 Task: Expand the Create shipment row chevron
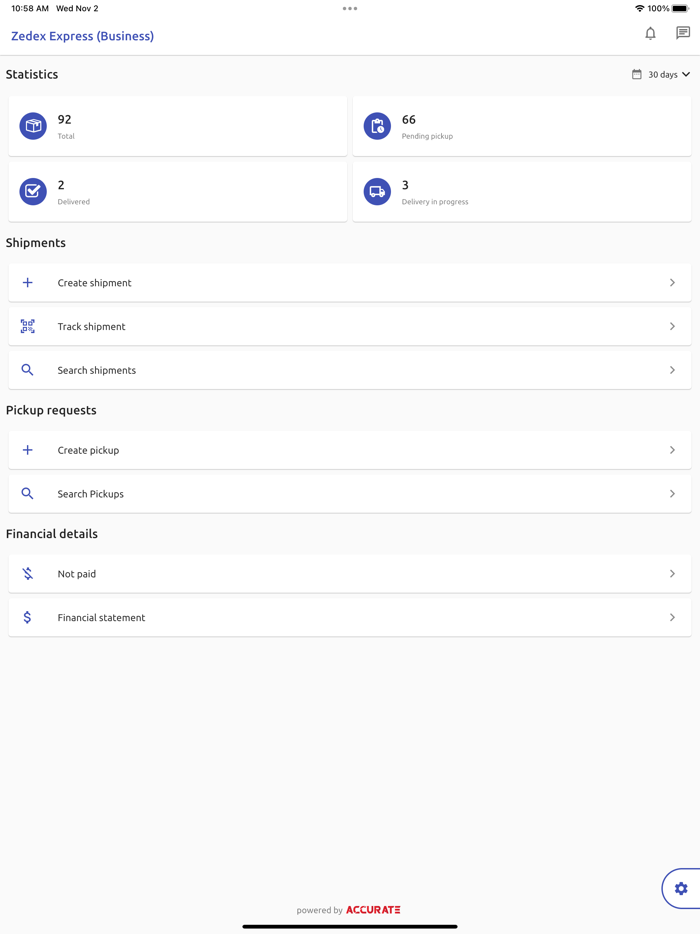(672, 283)
